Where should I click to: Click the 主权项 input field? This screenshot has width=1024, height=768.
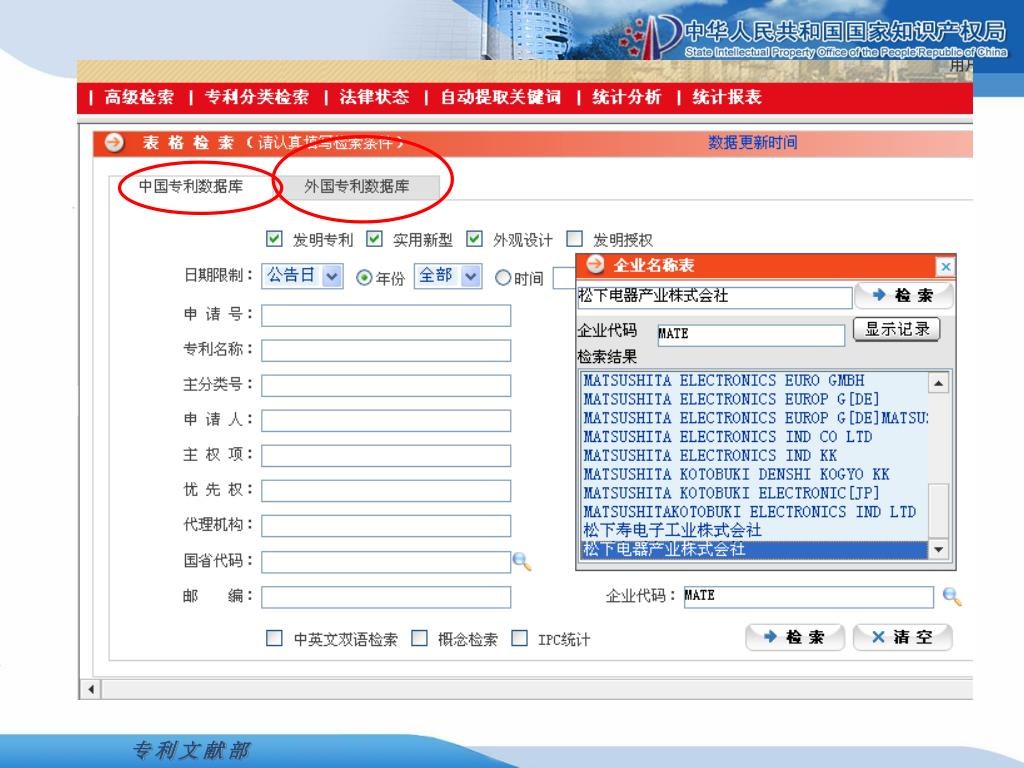[x=386, y=456]
